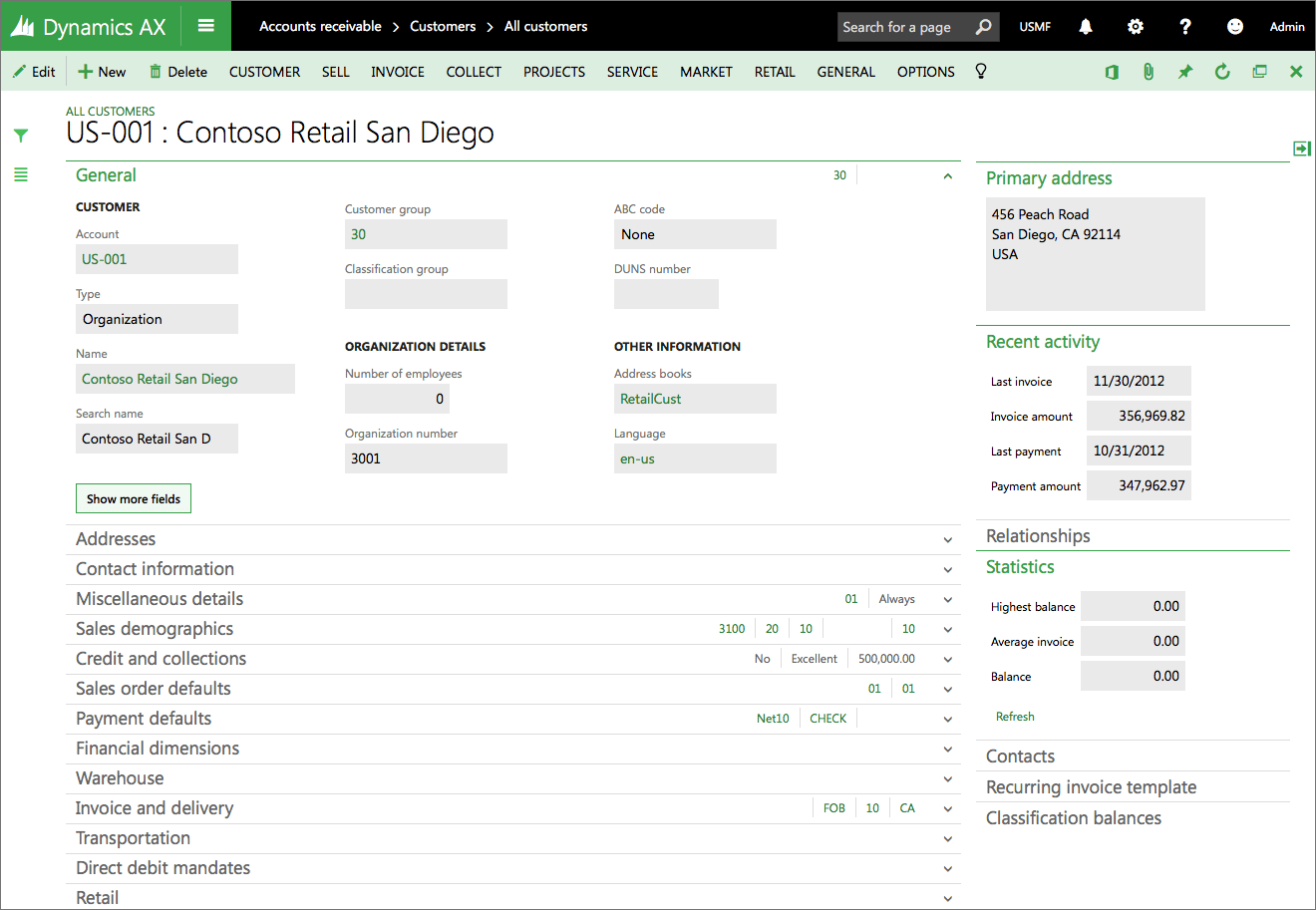This screenshot has width=1316, height=910.
Task: Click the Dynamics AX logo
Action: pyautogui.click(x=88, y=27)
